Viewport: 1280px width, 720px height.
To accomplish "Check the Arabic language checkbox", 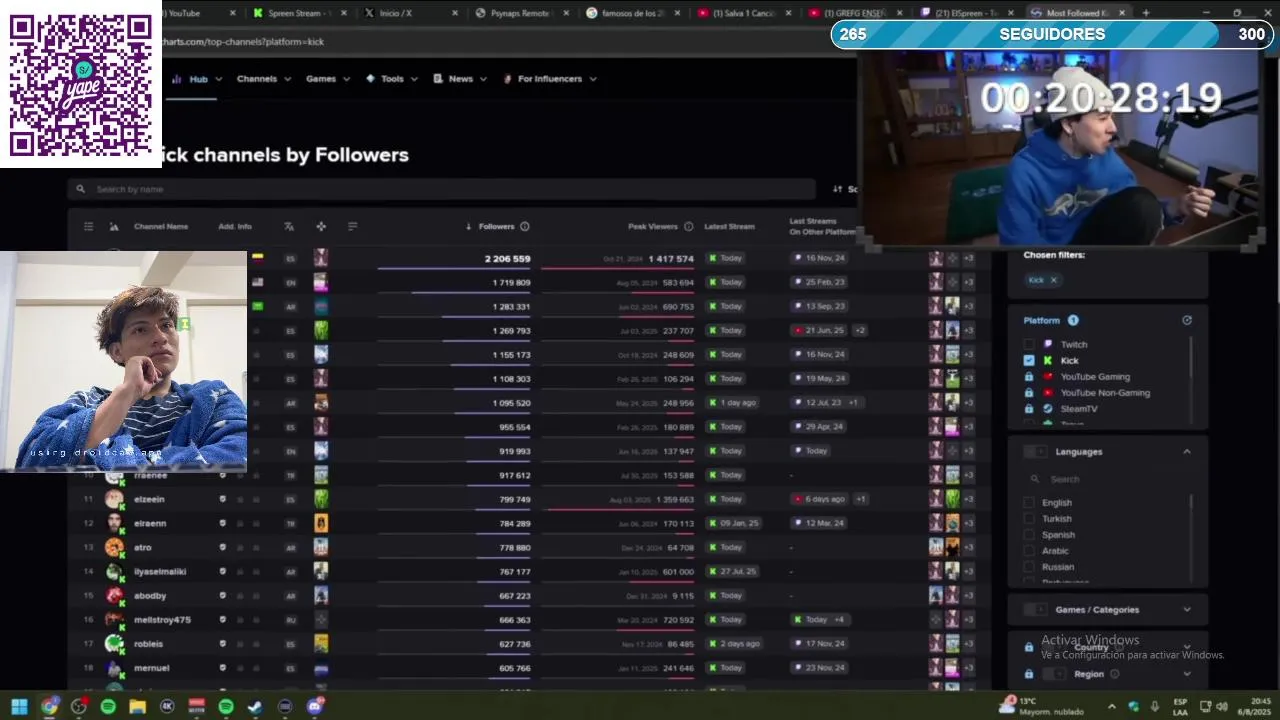I will pyautogui.click(x=1029, y=551).
